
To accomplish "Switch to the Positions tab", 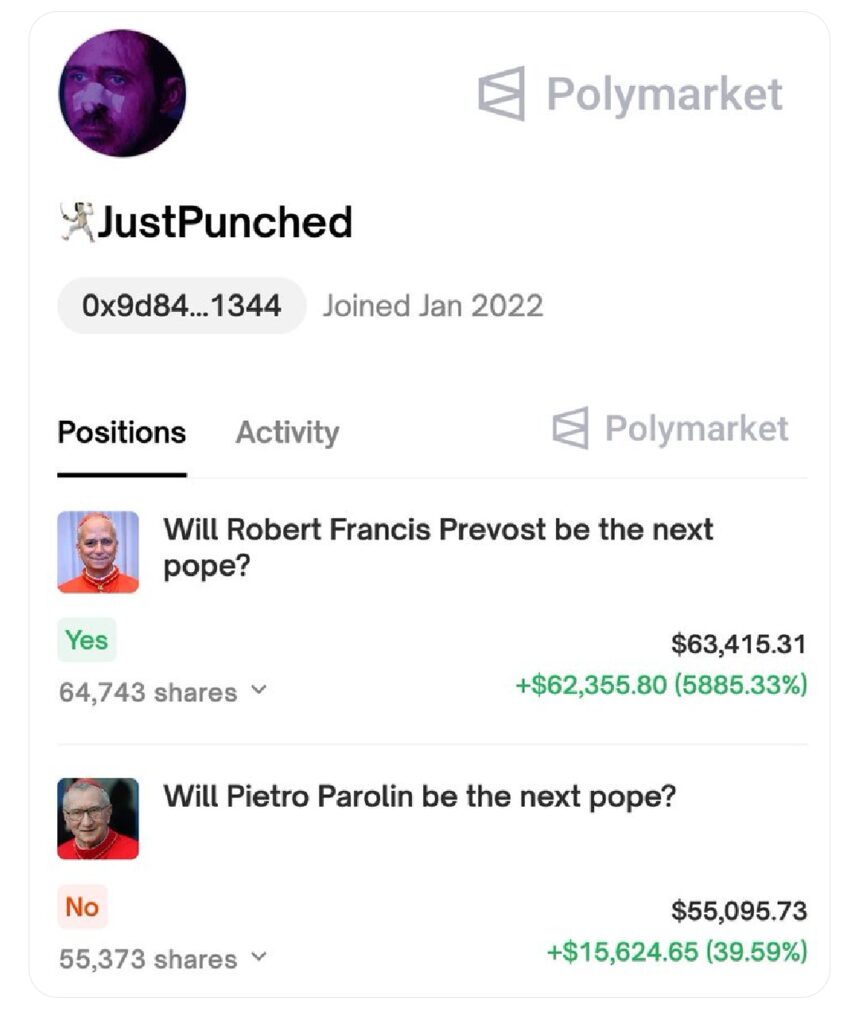I will [x=122, y=433].
